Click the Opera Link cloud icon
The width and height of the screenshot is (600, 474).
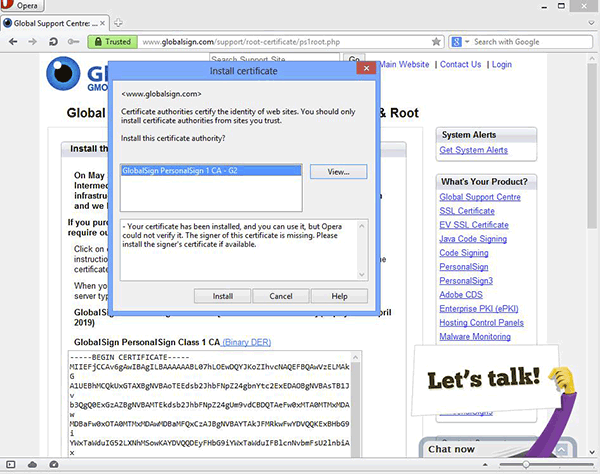click(33, 464)
